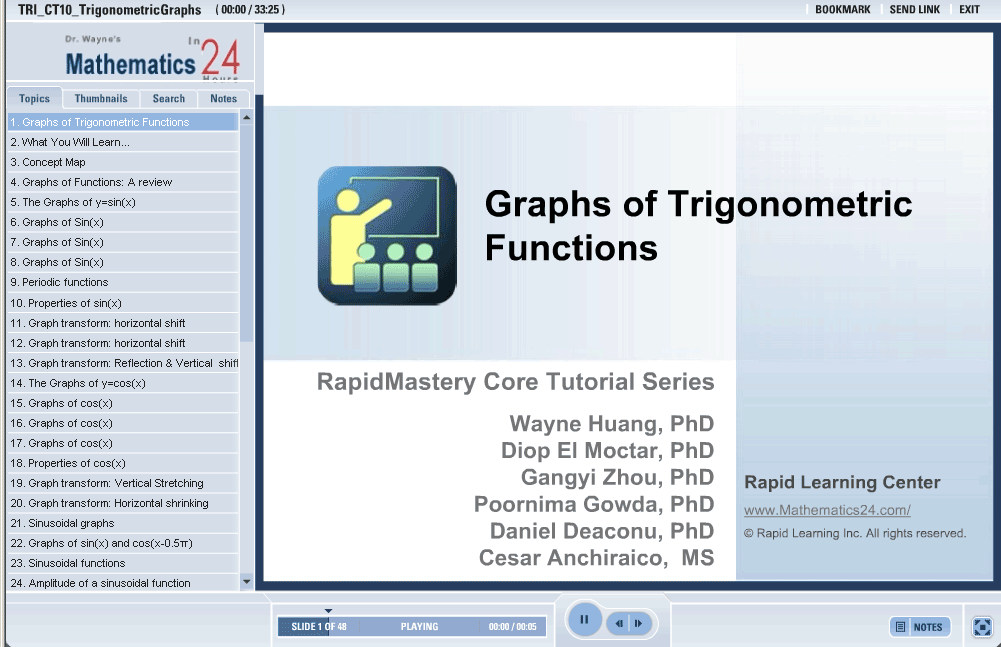Click the RapidMastery Core Tutorial Series text
1001x647 pixels.
tap(515, 382)
